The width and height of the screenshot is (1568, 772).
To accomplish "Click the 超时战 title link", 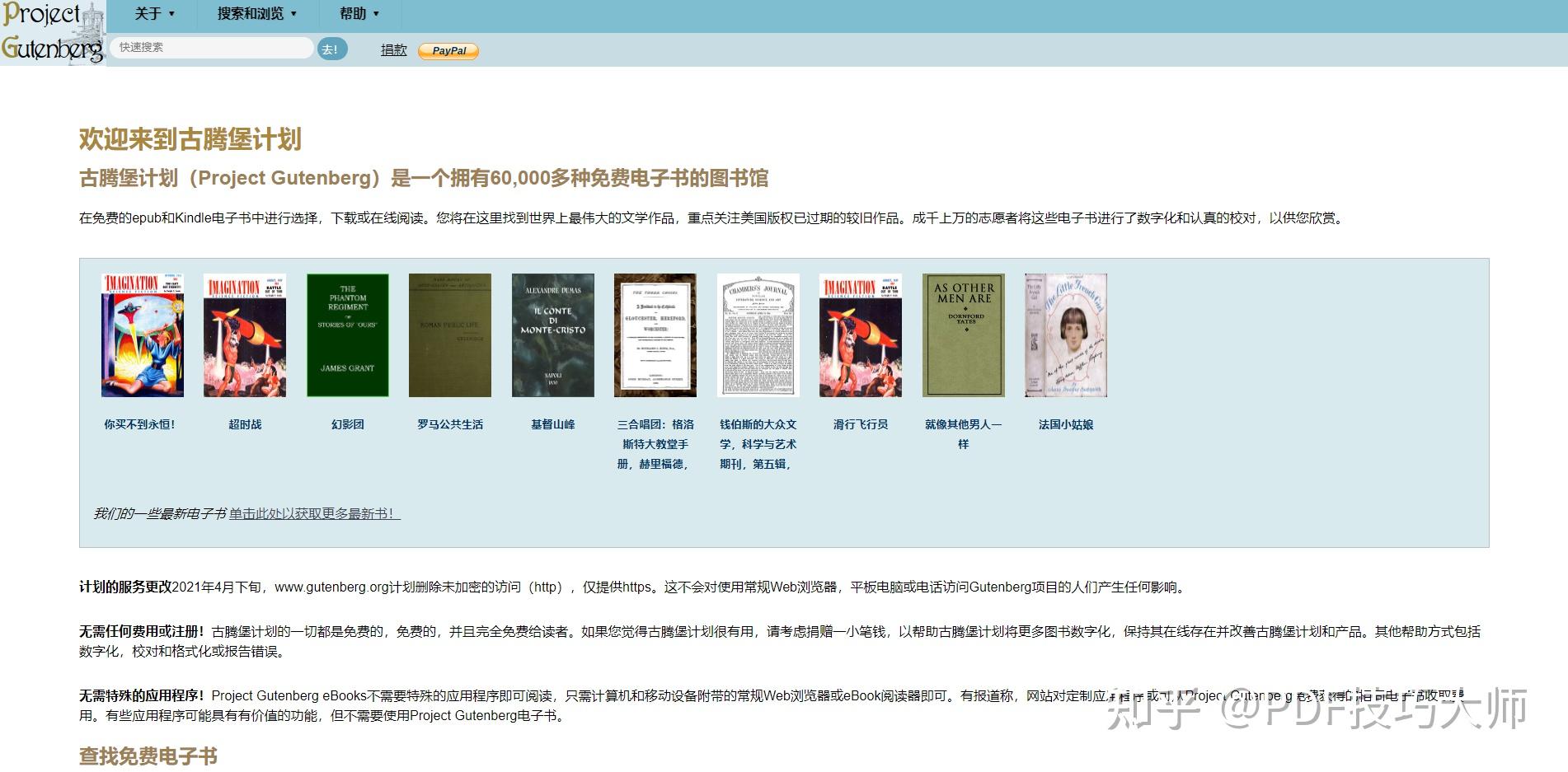I will coord(245,424).
